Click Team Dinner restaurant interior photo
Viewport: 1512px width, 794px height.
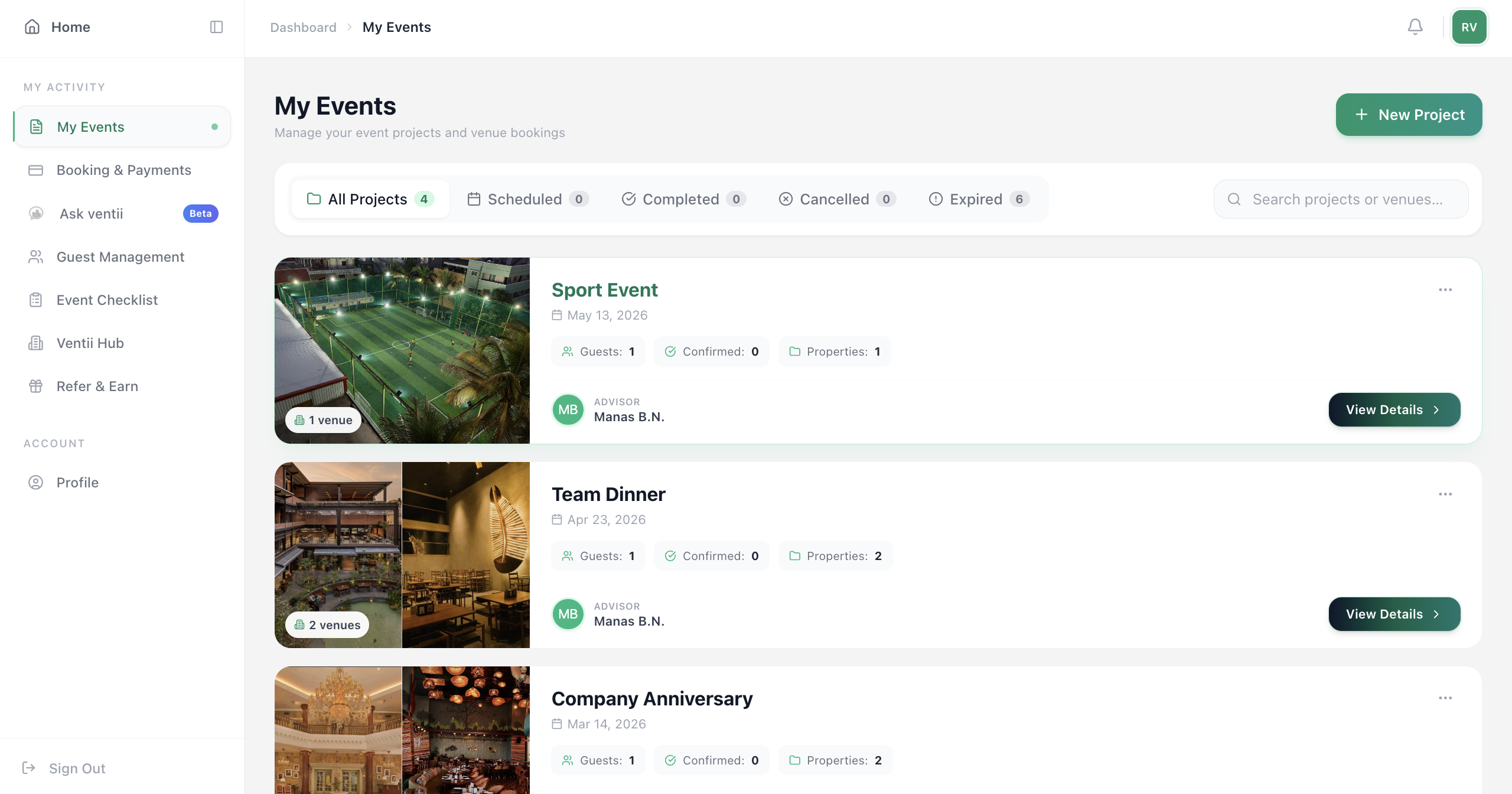466,554
